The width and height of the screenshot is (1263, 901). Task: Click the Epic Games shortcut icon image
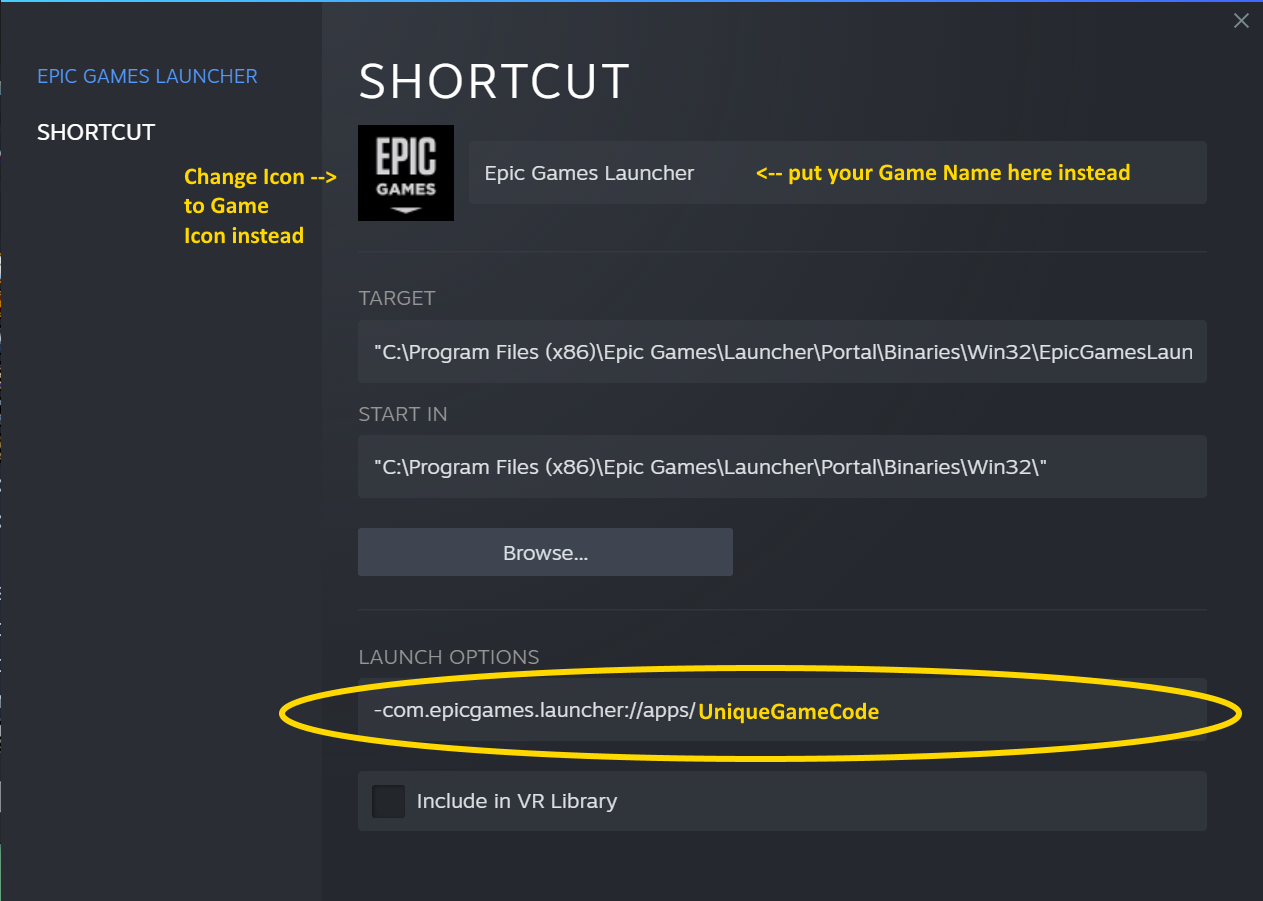[406, 173]
